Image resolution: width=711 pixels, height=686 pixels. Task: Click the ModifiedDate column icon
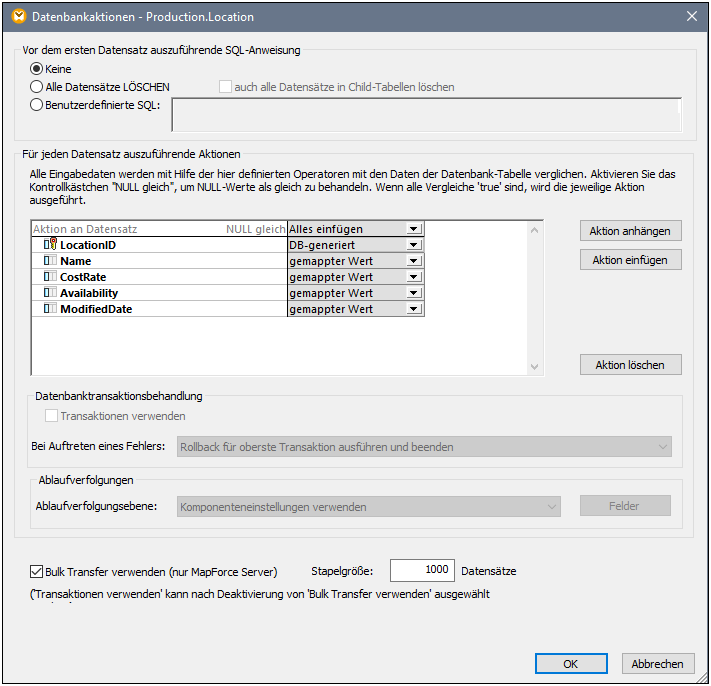tap(50, 309)
